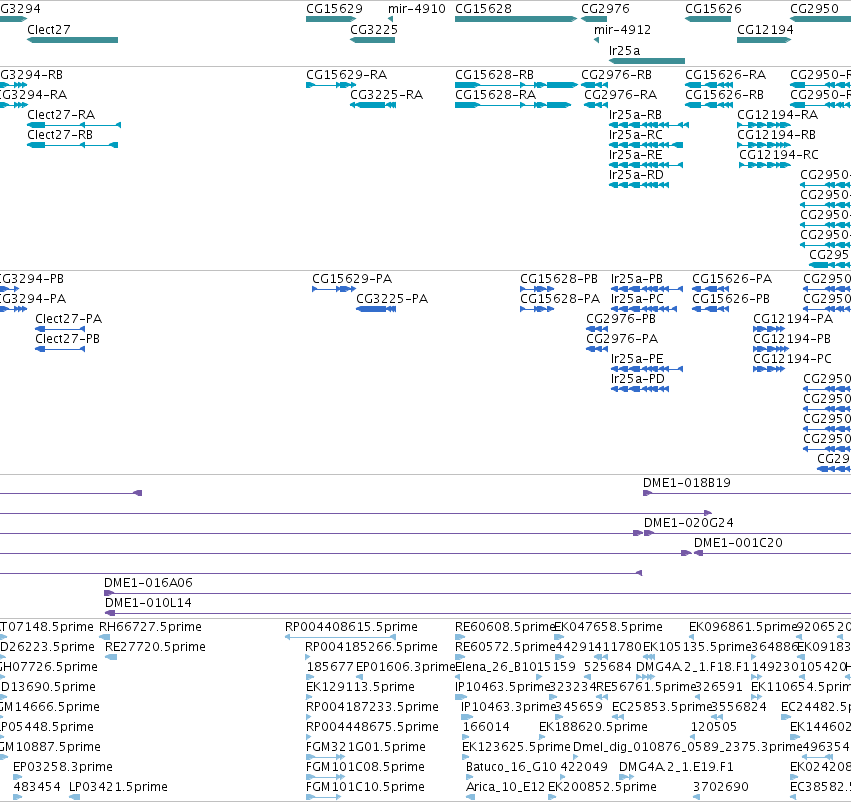The height and width of the screenshot is (802, 851).
Task: Click the FGM321G01.5prime EST label
Action: click(366, 747)
